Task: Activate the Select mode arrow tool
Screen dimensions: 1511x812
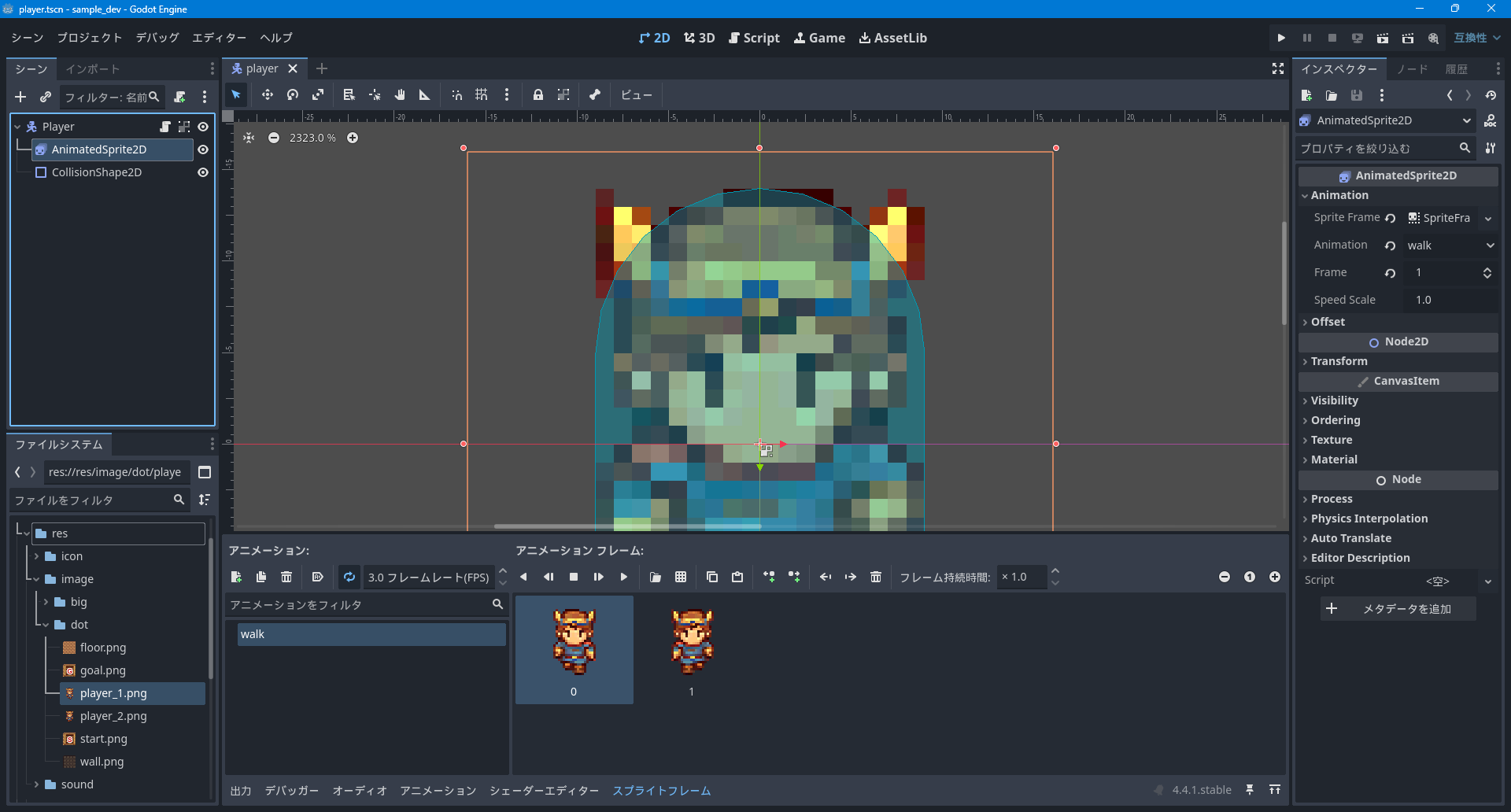Action: point(236,95)
